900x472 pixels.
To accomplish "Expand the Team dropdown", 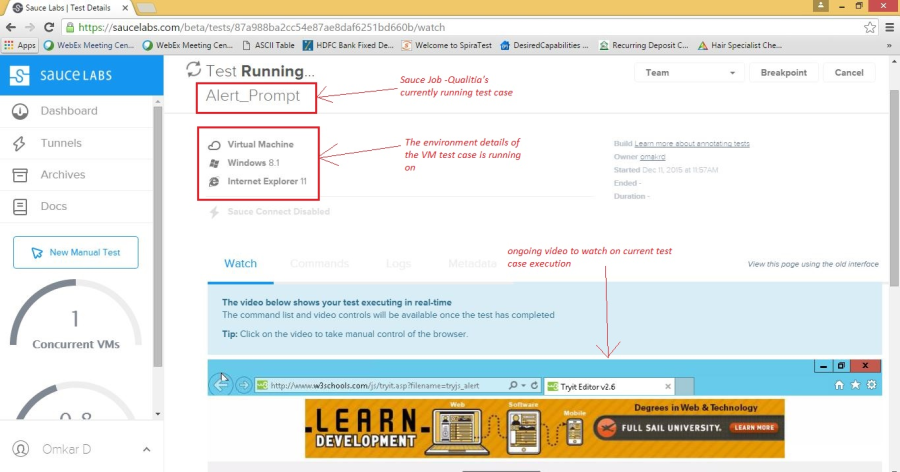I will (x=690, y=73).
